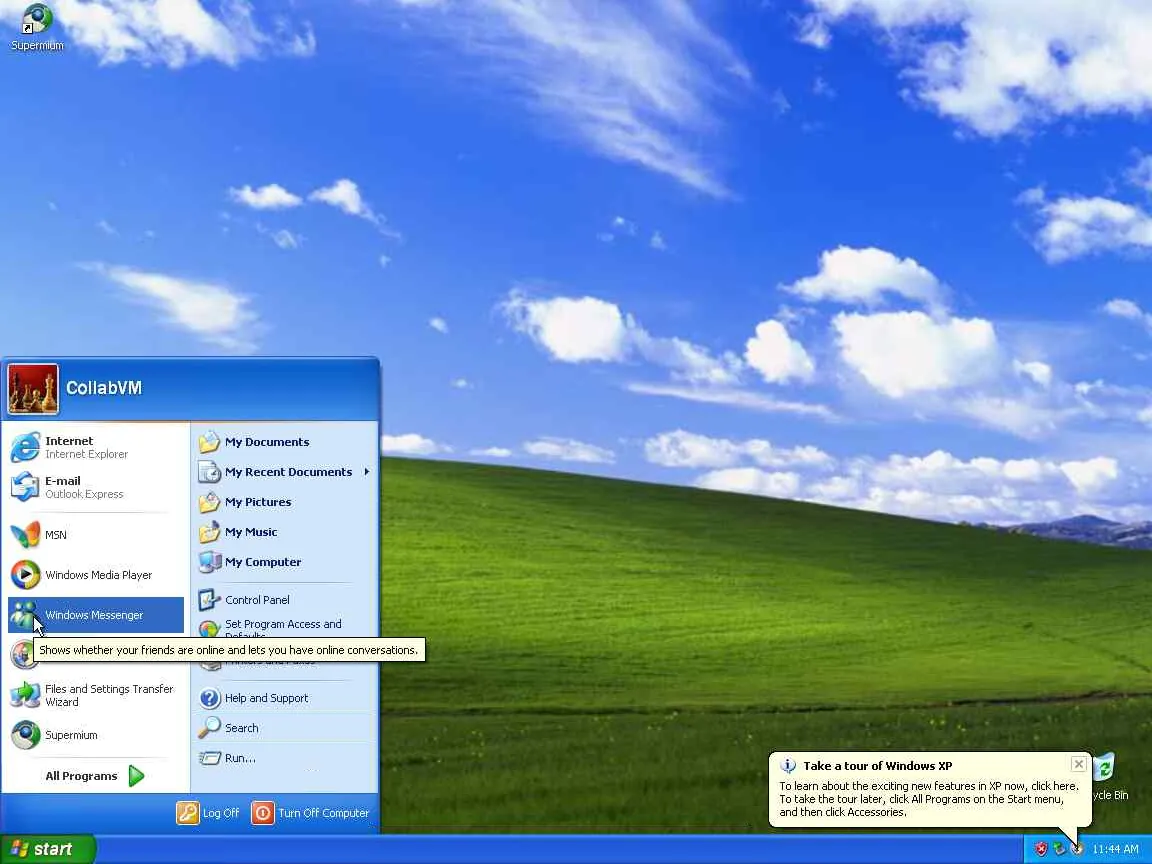
Task: Open Help and Support
Action: [284, 698]
